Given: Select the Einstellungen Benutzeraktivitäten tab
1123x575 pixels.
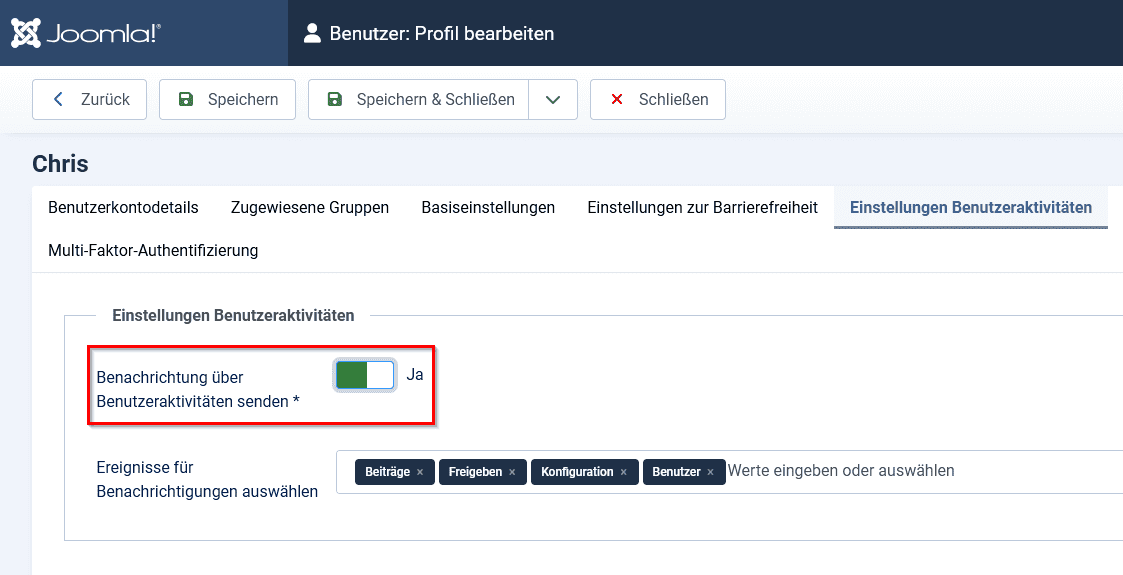Looking at the screenshot, I should click(x=970, y=208).
